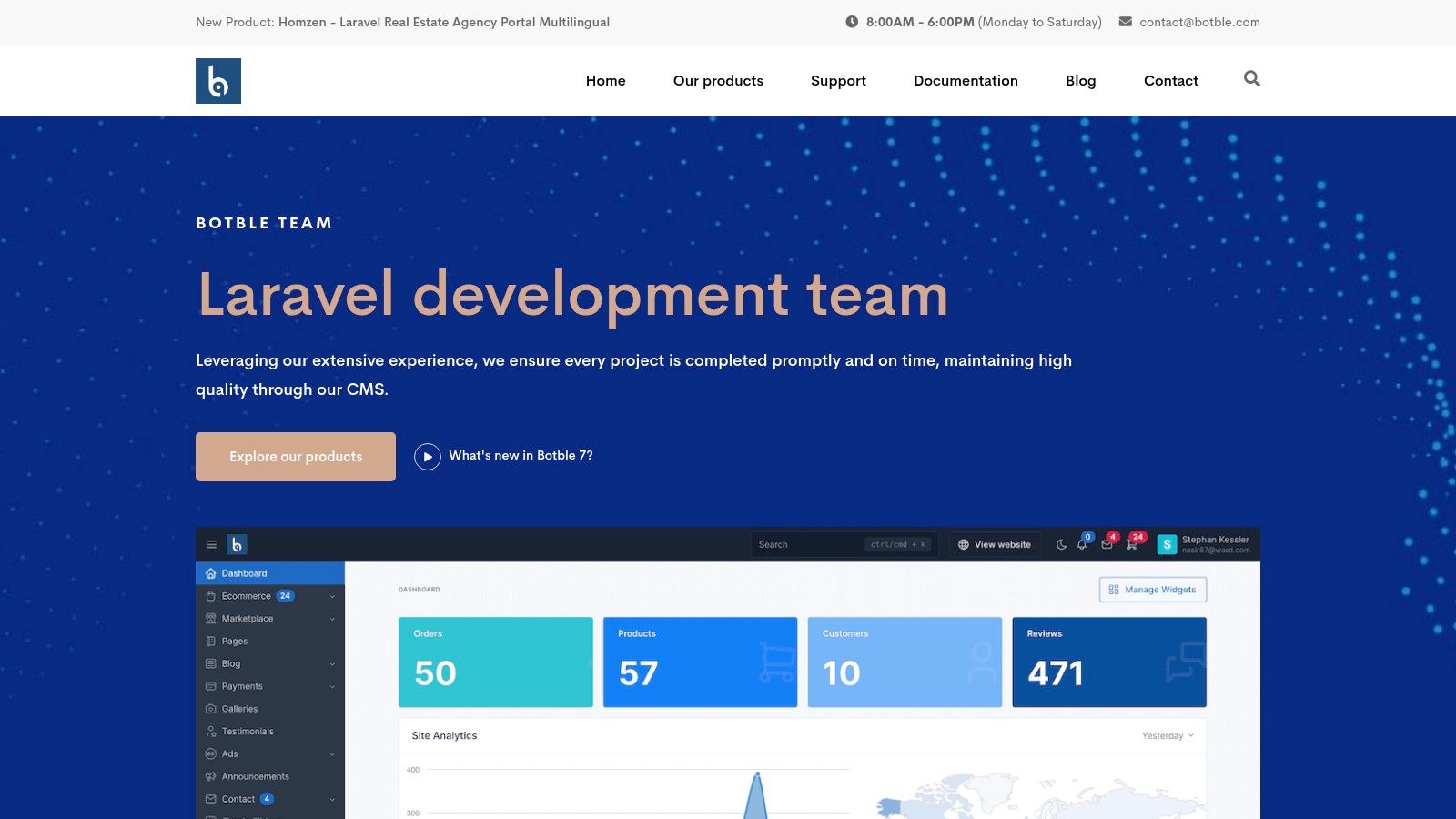
Task: Open the Customers card showing 10
Action: pos(905,662)
